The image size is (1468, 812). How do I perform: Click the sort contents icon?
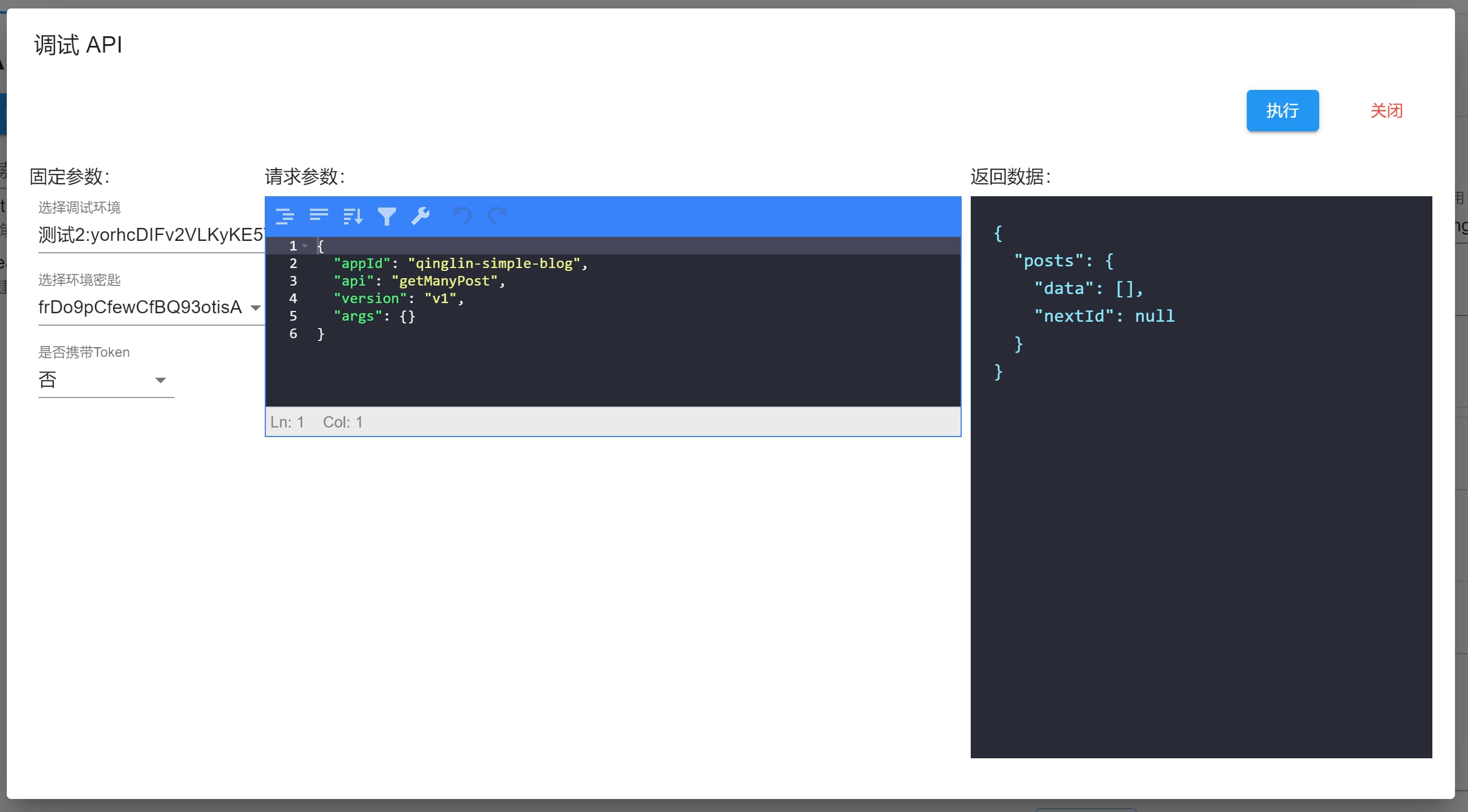tap(353, 216)
